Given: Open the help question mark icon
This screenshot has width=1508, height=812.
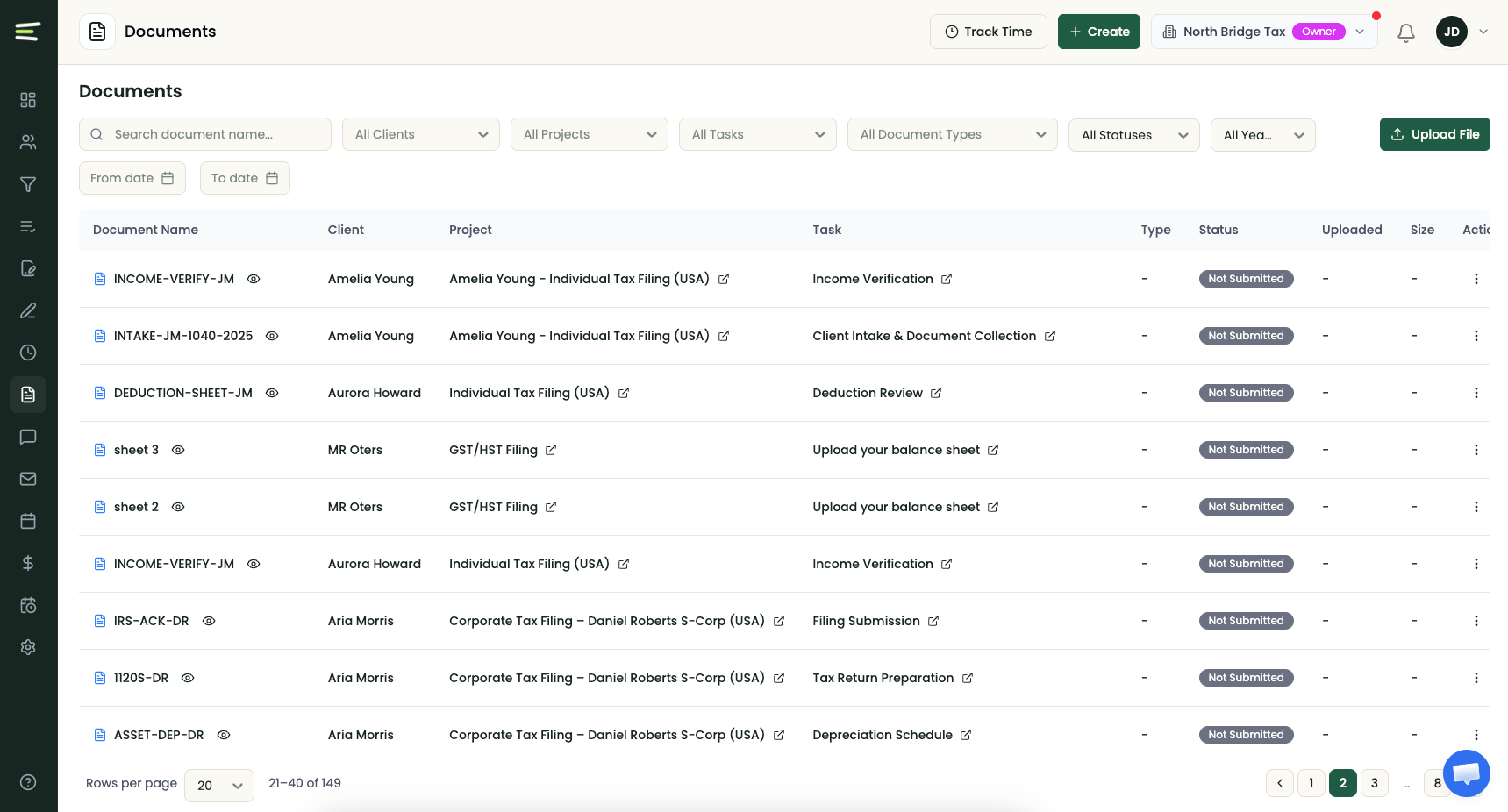Looking at the screenshot, I should (28, 782).
